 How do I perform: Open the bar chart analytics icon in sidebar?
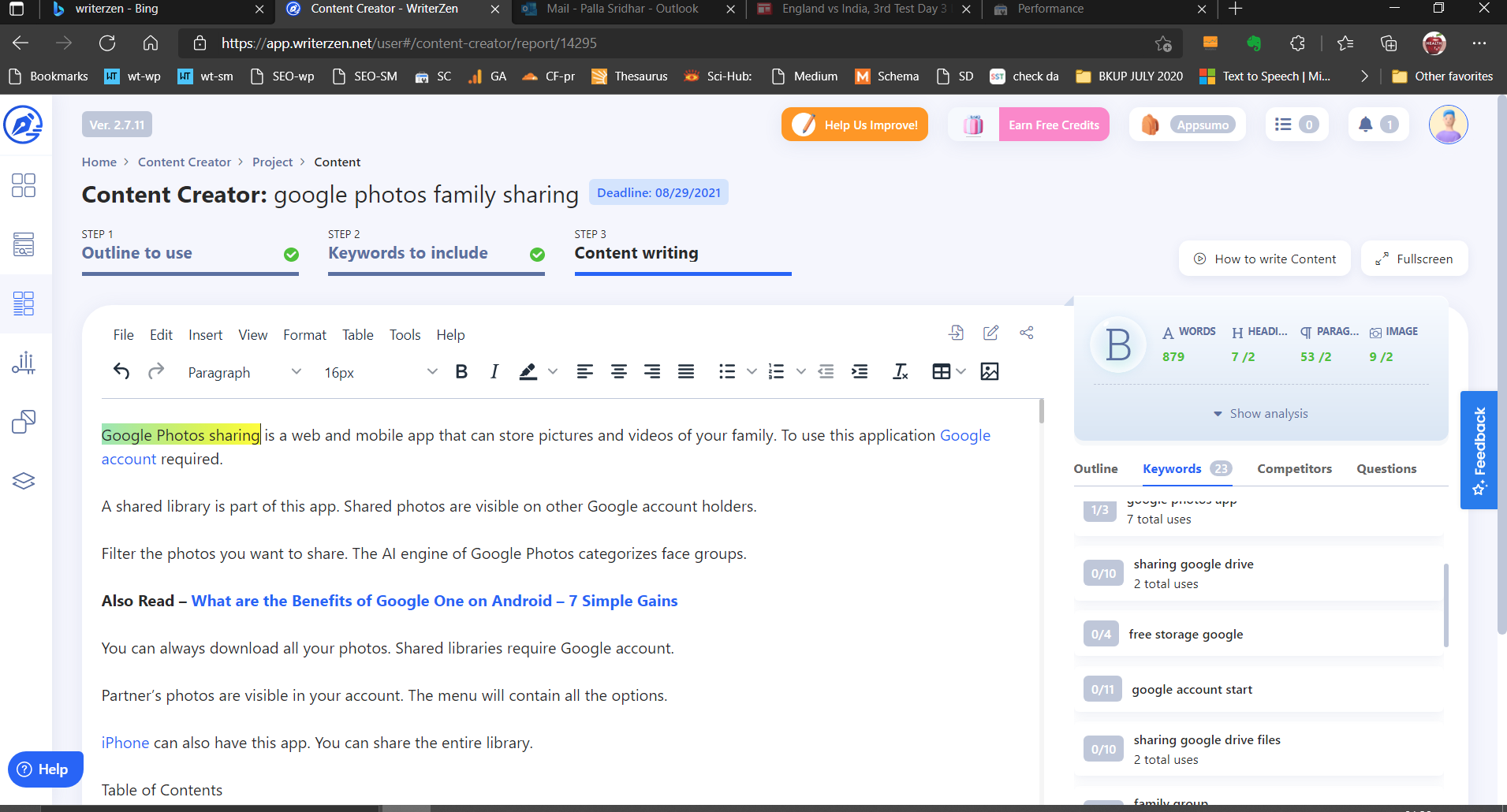[24, 363]
